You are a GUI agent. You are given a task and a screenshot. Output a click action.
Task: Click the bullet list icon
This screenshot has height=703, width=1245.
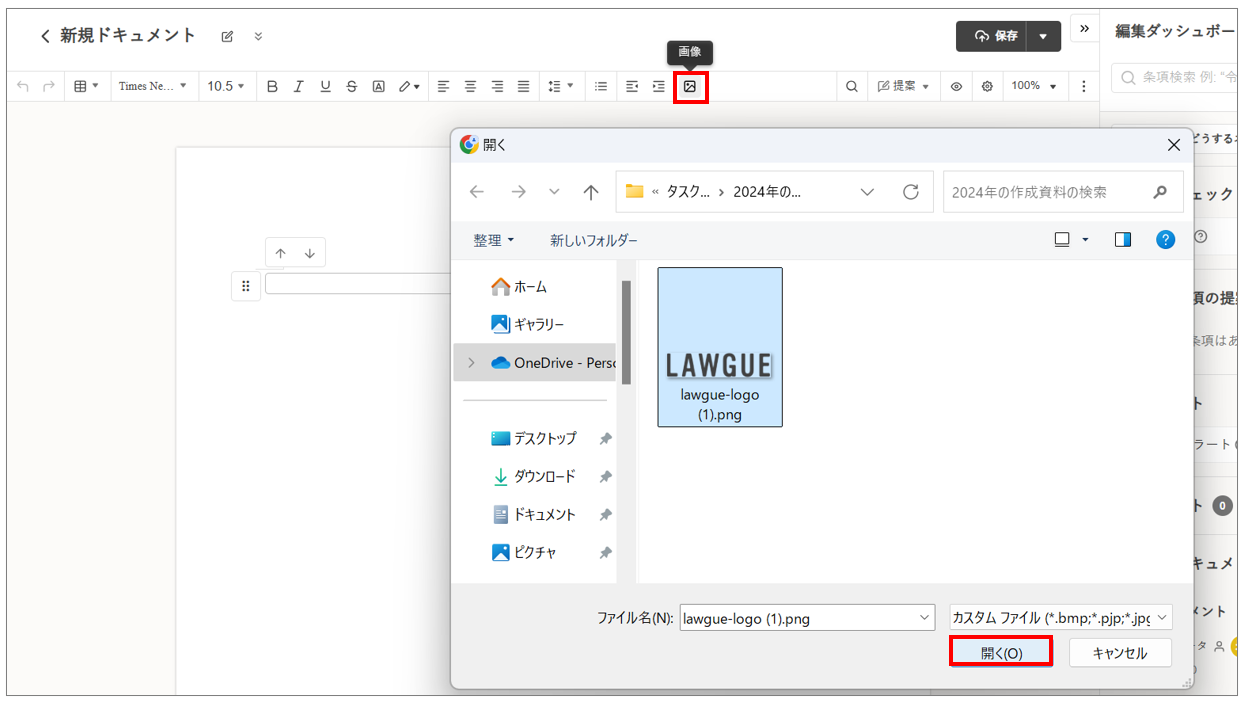[x=601, y=87]
